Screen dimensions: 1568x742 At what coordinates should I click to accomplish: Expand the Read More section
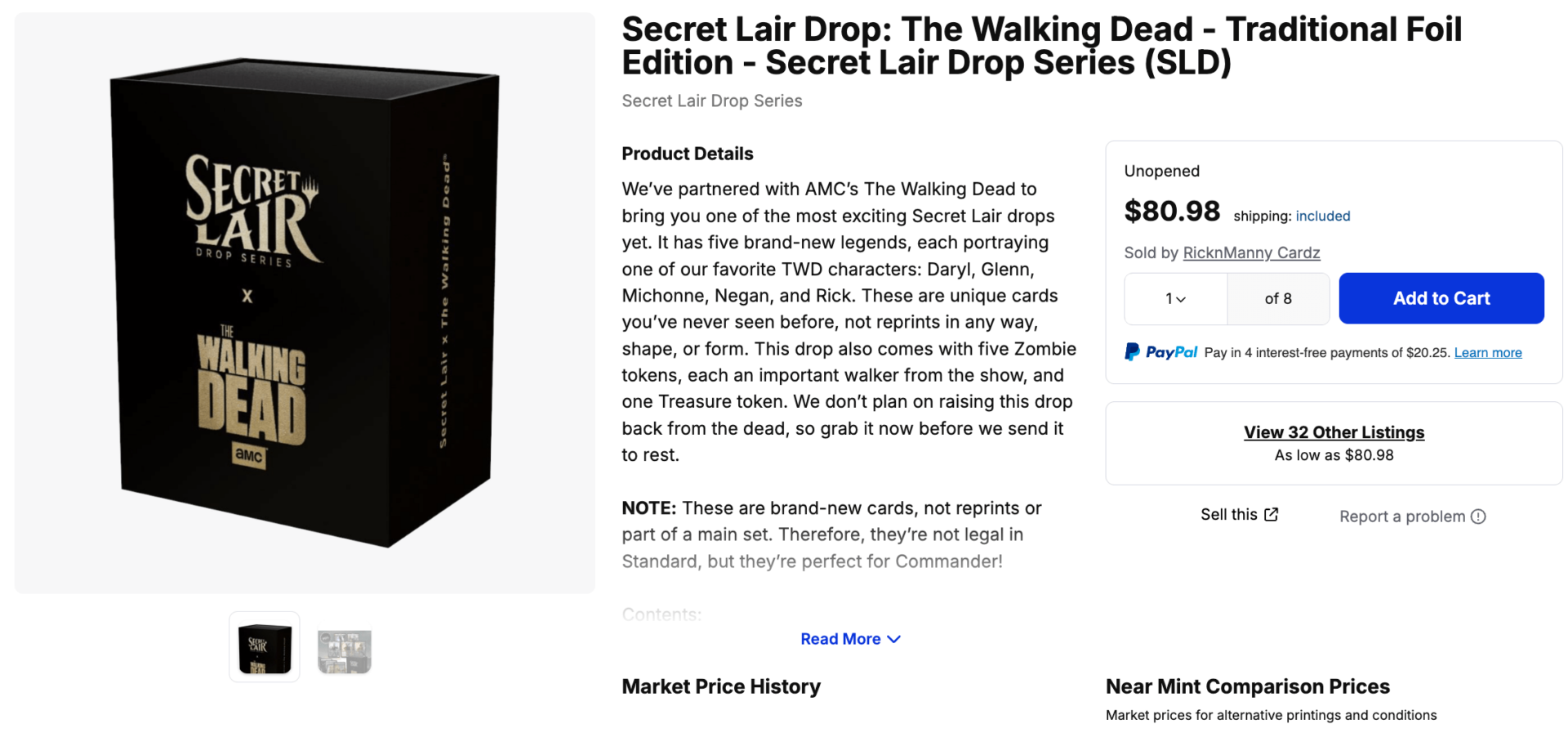[x=841, y=639]
